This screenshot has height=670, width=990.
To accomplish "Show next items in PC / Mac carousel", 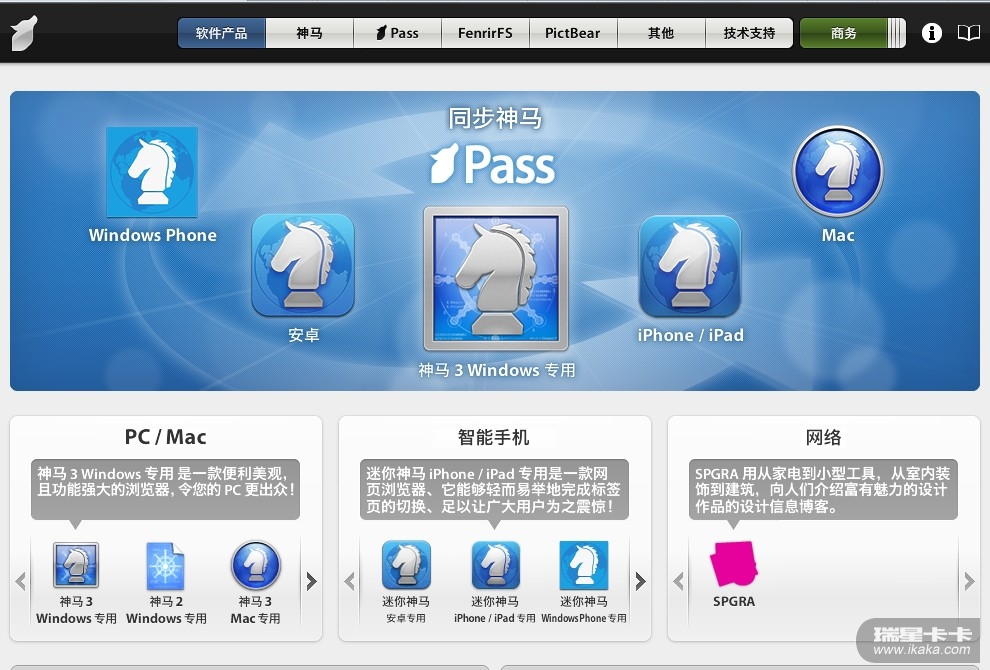I will click(311, 581).
